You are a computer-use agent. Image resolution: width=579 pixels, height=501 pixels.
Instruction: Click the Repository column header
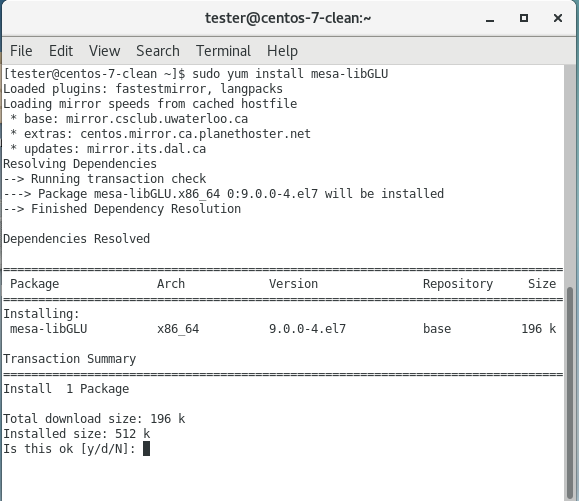click(458, 284)
